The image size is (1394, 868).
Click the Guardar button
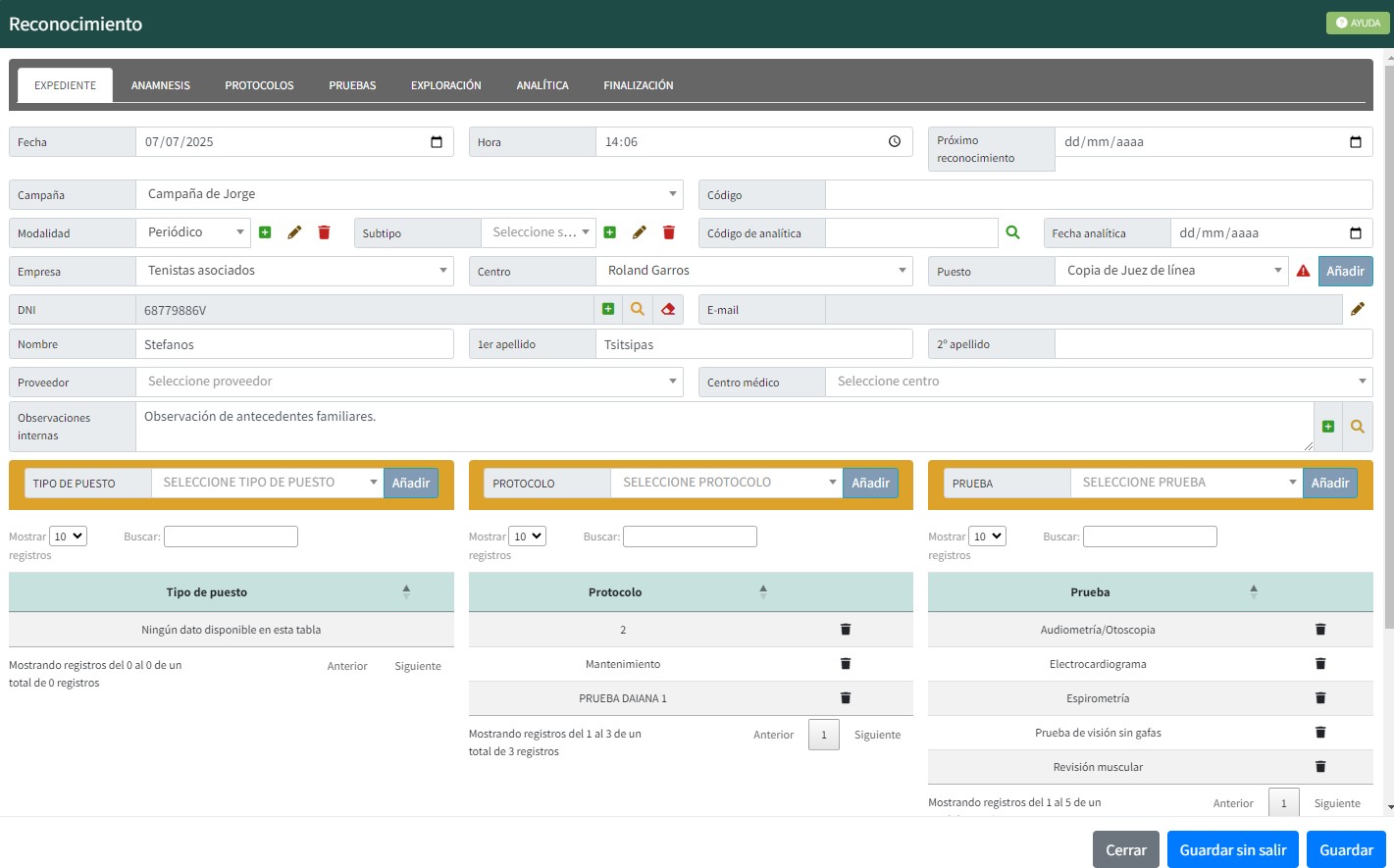point(1346,849)
